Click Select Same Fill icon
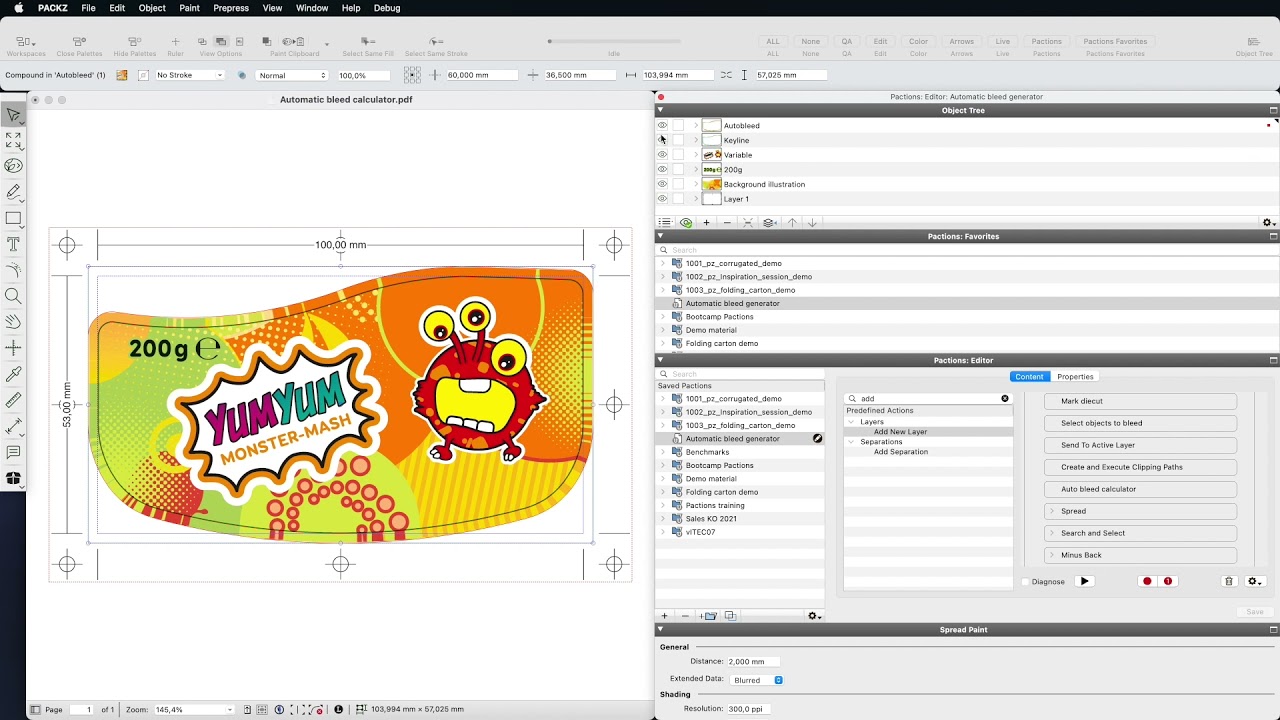 click(368, 42)
